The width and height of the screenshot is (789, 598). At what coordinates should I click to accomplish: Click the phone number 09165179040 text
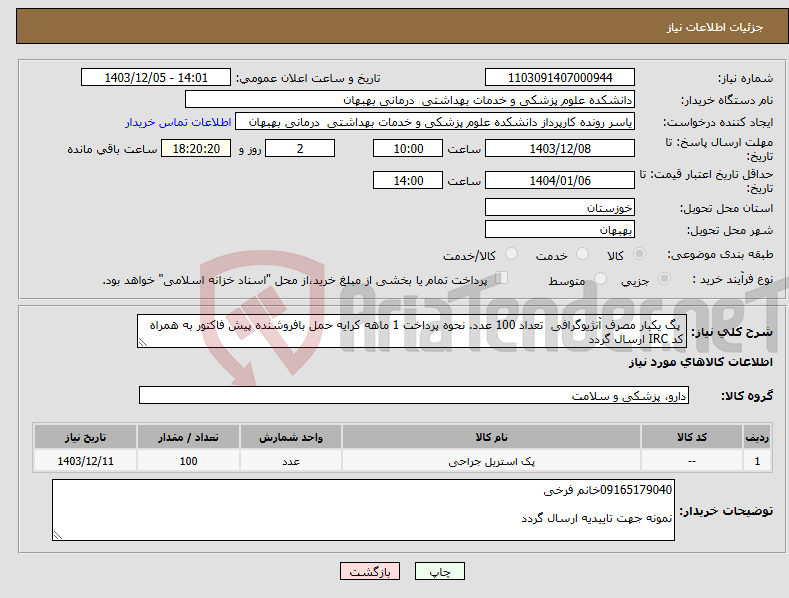click(637, 490)
